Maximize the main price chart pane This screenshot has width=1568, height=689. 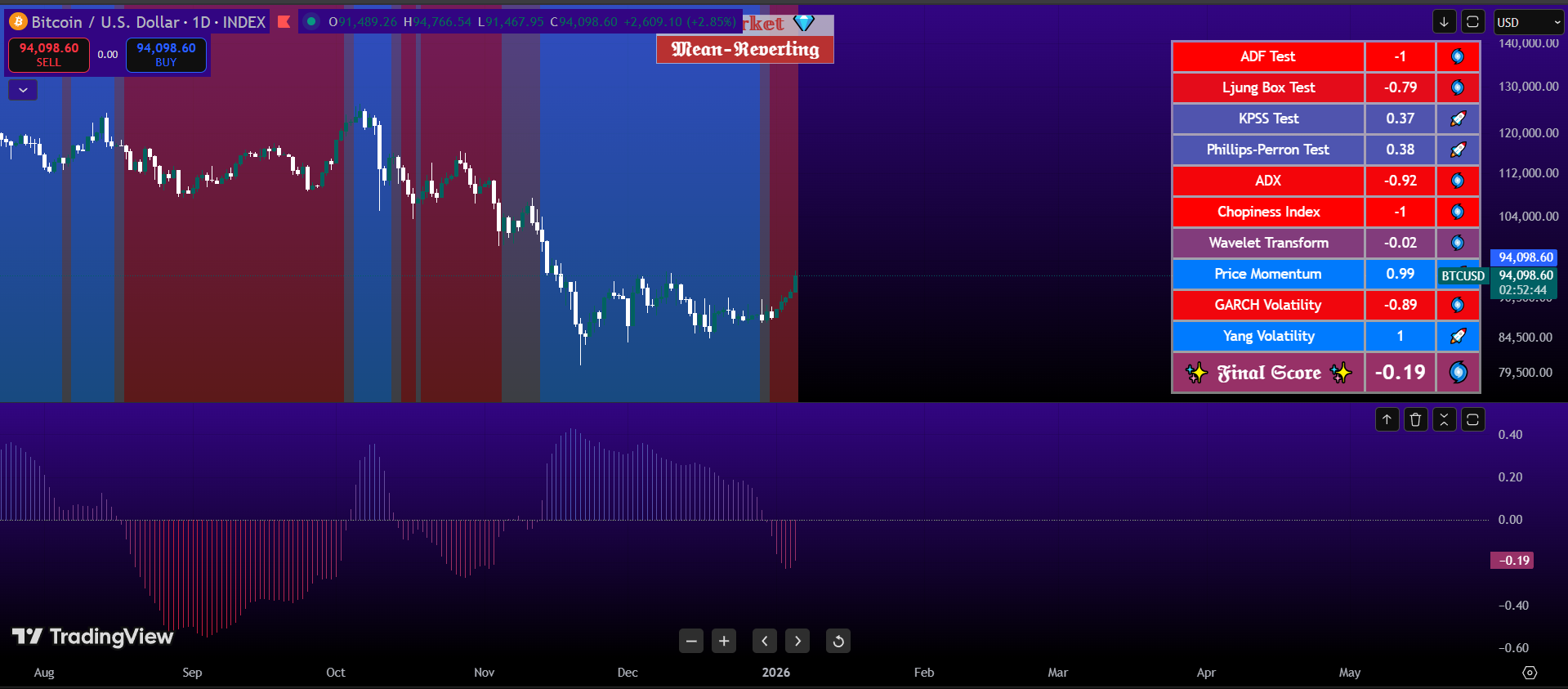tap(1472, 22)
